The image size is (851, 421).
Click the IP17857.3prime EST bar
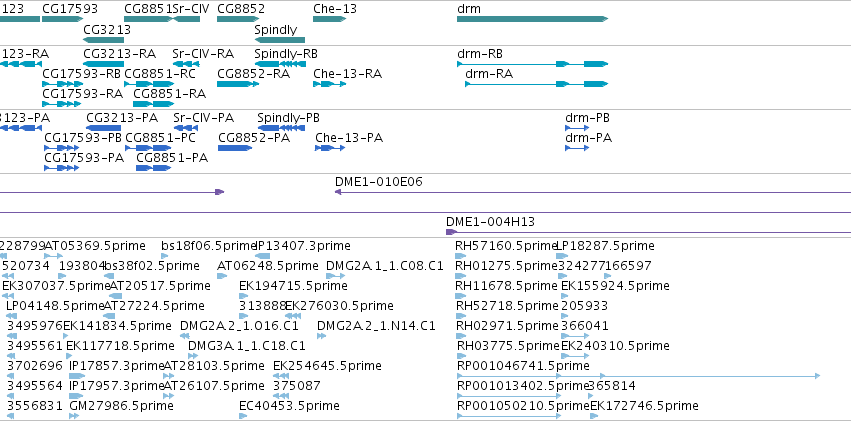(x=78, y=375)
